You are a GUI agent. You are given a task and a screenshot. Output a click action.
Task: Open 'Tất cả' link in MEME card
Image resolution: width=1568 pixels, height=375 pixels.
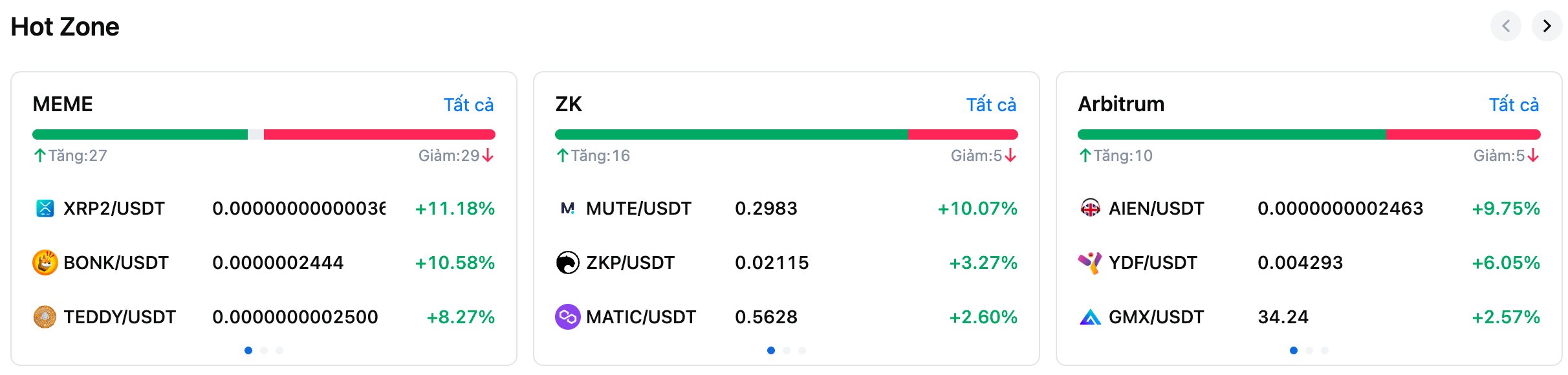tap(468, 105)
